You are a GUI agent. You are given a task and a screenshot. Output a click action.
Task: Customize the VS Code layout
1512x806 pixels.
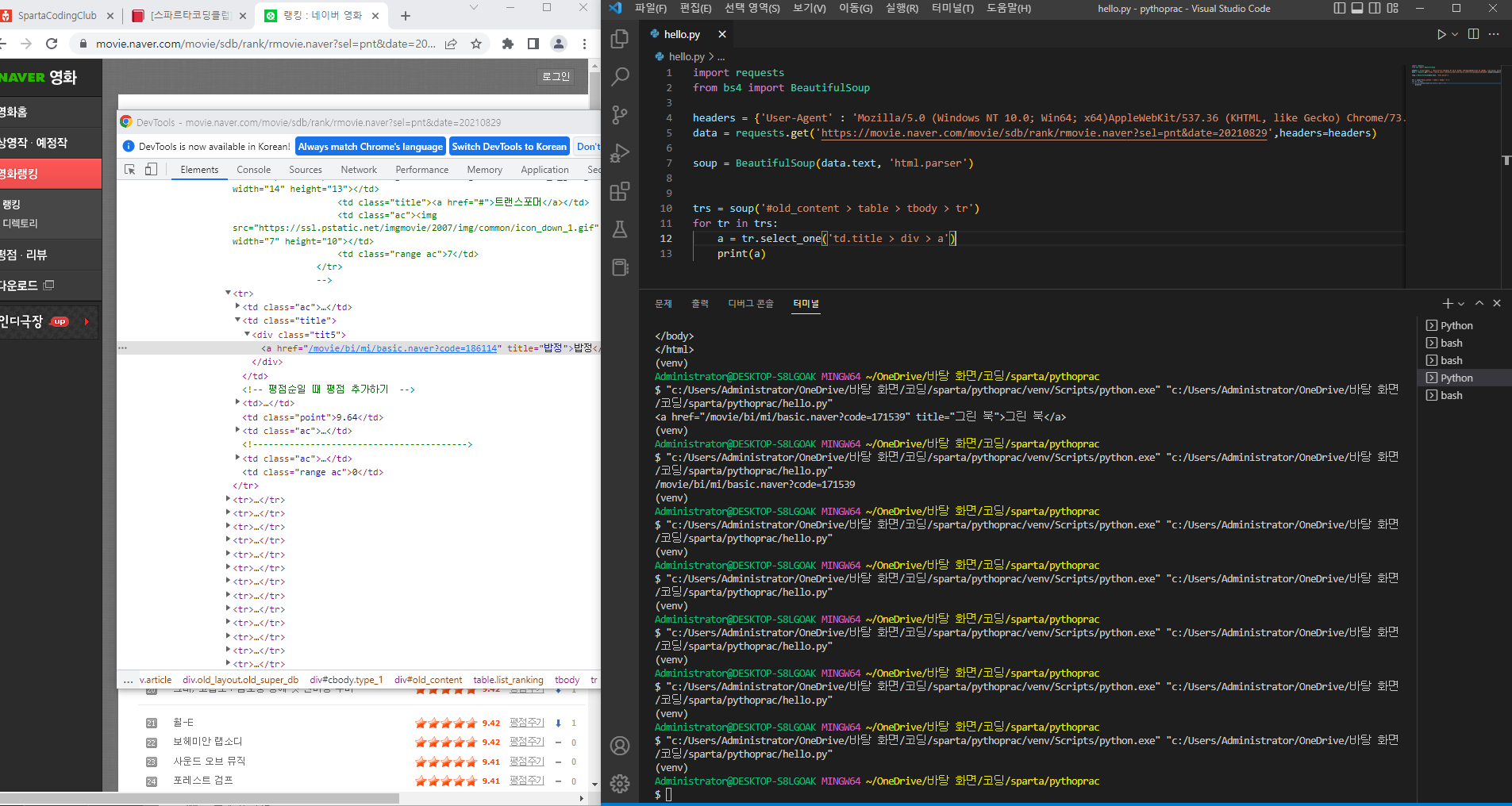(x=1392, y=8)
